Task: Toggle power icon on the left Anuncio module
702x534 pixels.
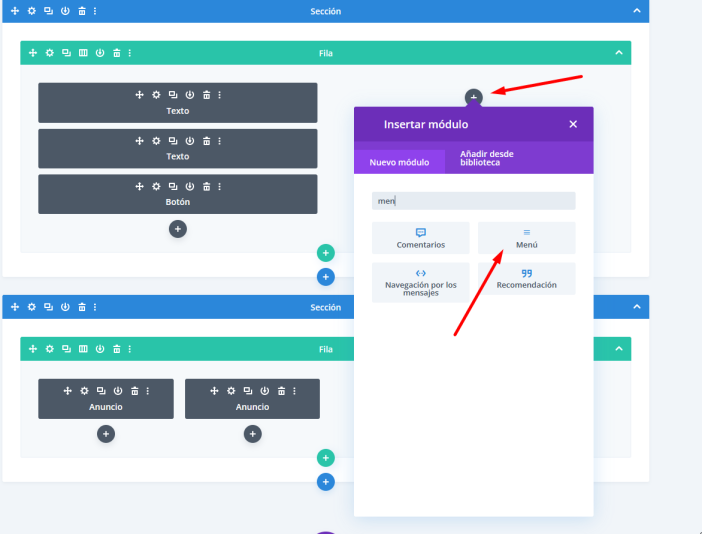Action: pyautogui.click(x=118, y=391)
